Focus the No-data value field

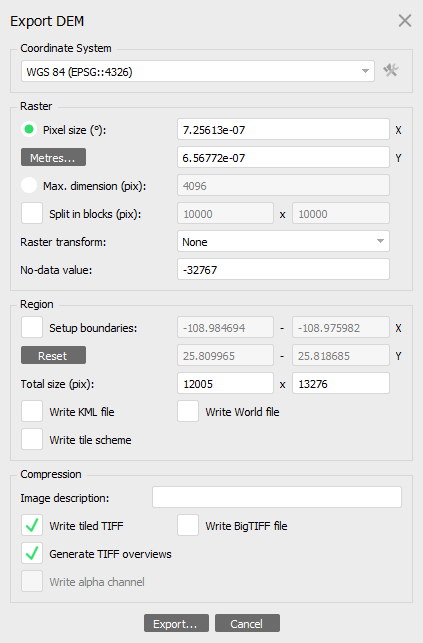pos(283,269)
